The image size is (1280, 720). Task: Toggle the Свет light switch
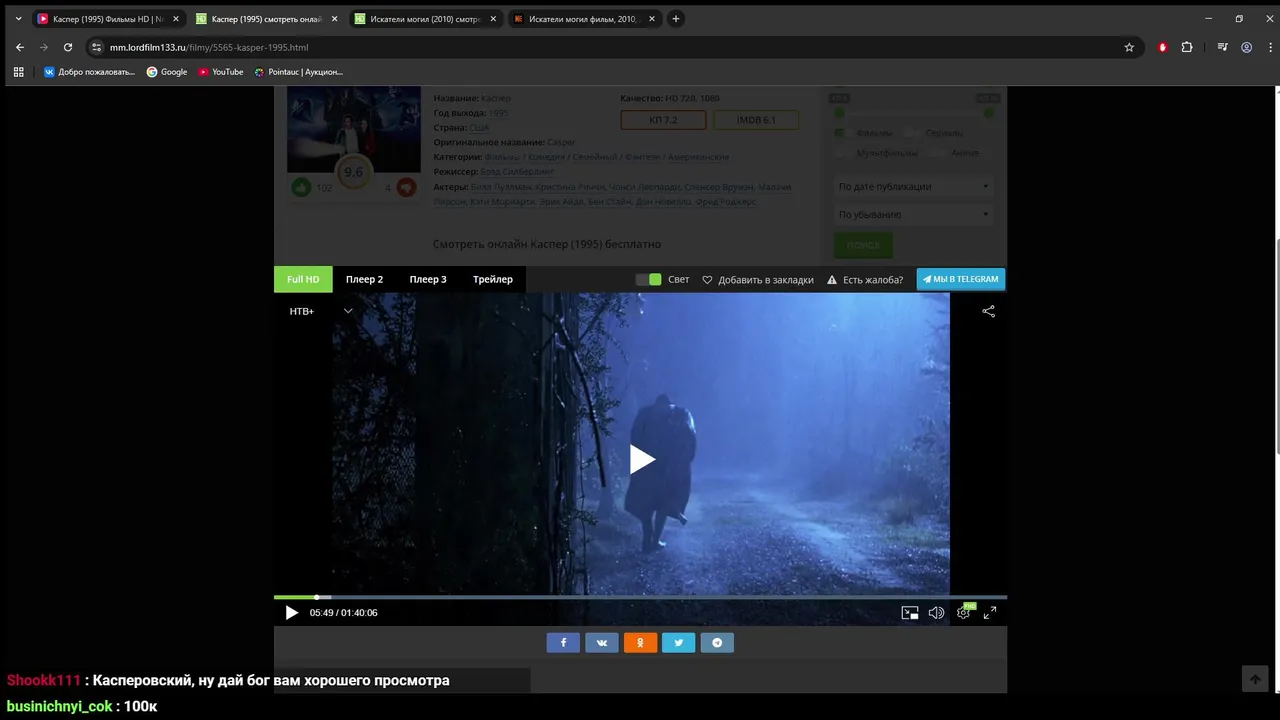[648, 280]
